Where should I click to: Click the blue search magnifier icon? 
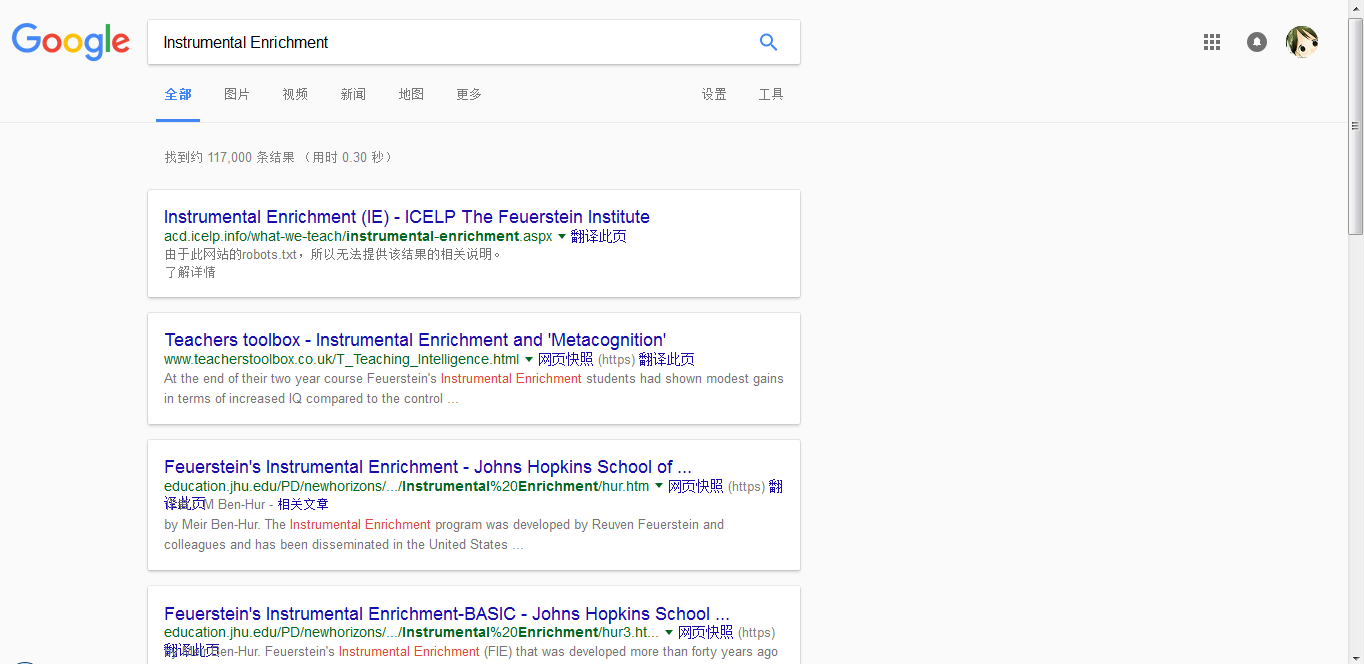click(768, 42)
